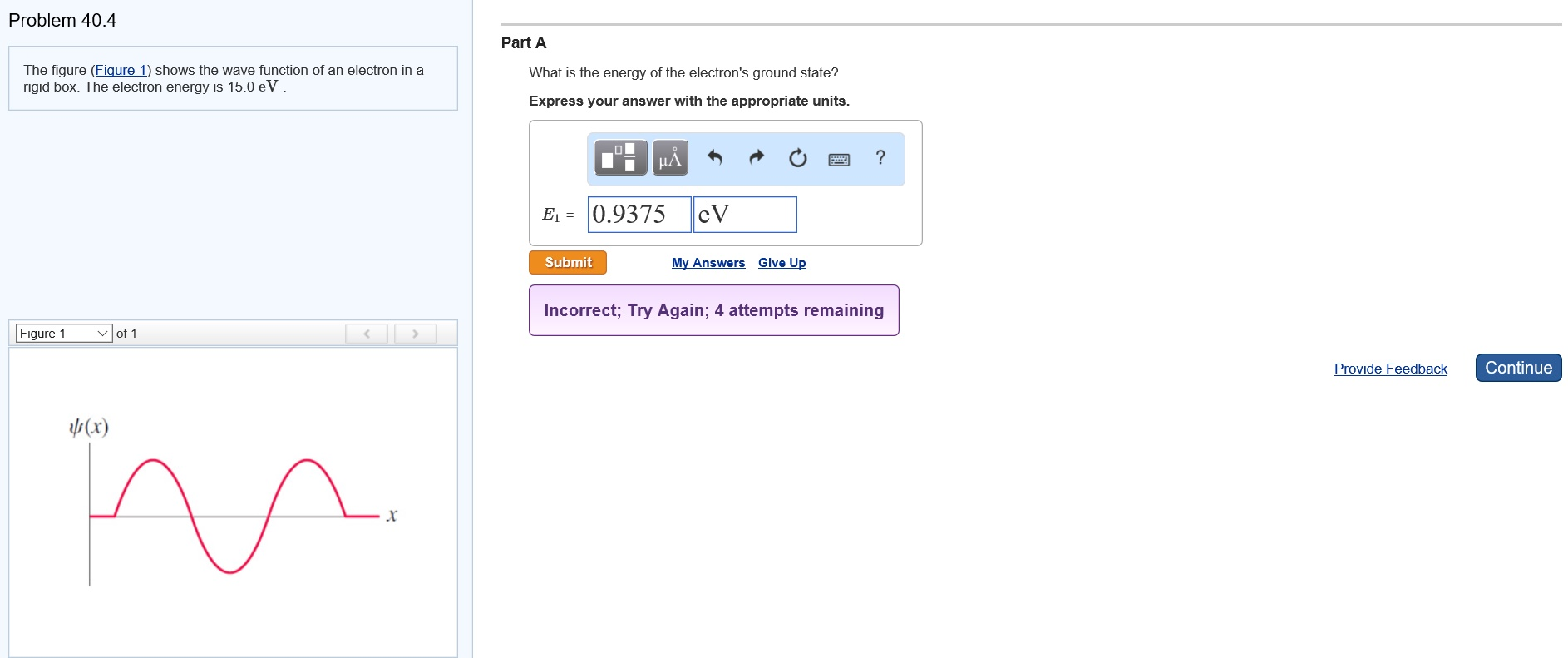Screen dimensions: 1568x658
Task: Open the templates math formatting tool
Action: (x=620, y=157)
